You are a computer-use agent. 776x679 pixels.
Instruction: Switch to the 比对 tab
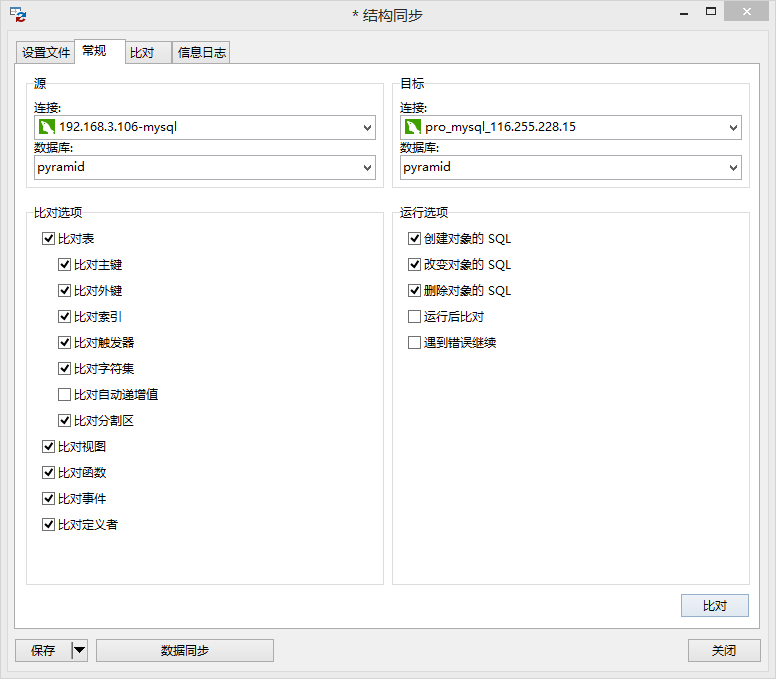click(148, 52)
